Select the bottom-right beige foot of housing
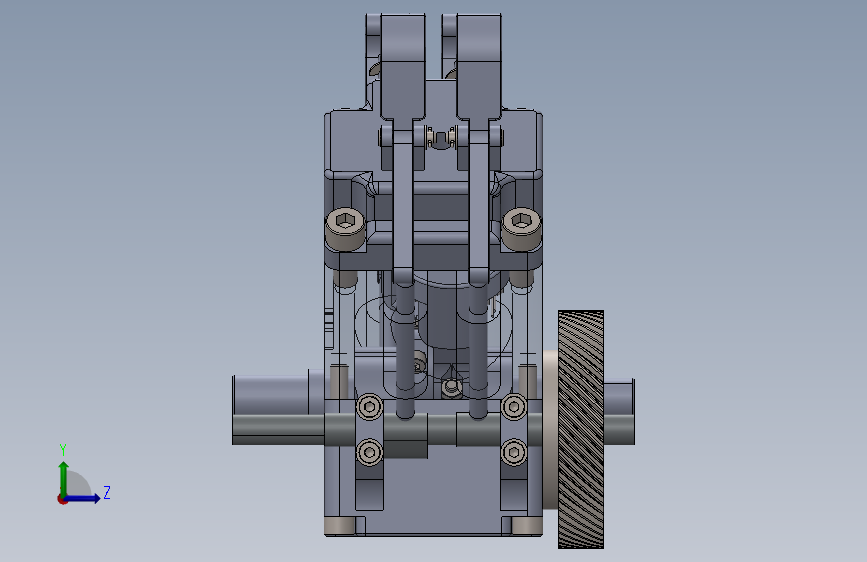Screen dimensions: 867x562 [x=526, y=525]
